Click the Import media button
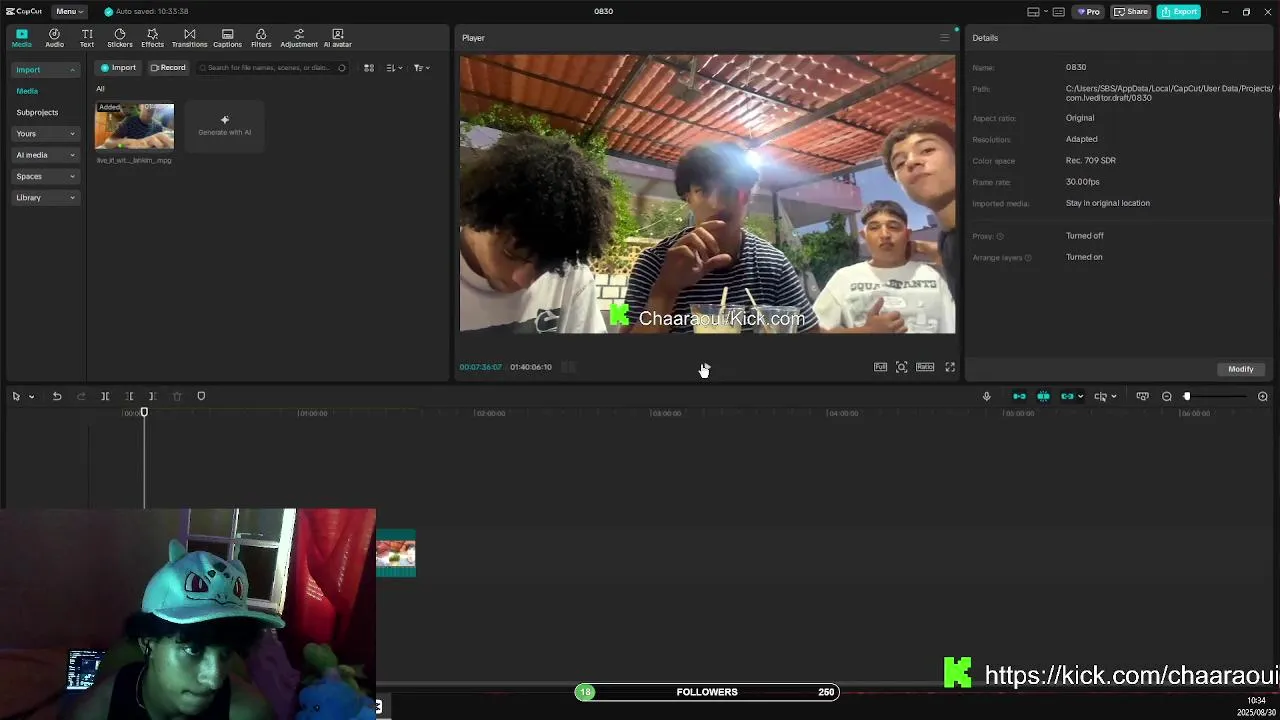 coord(118,68)
